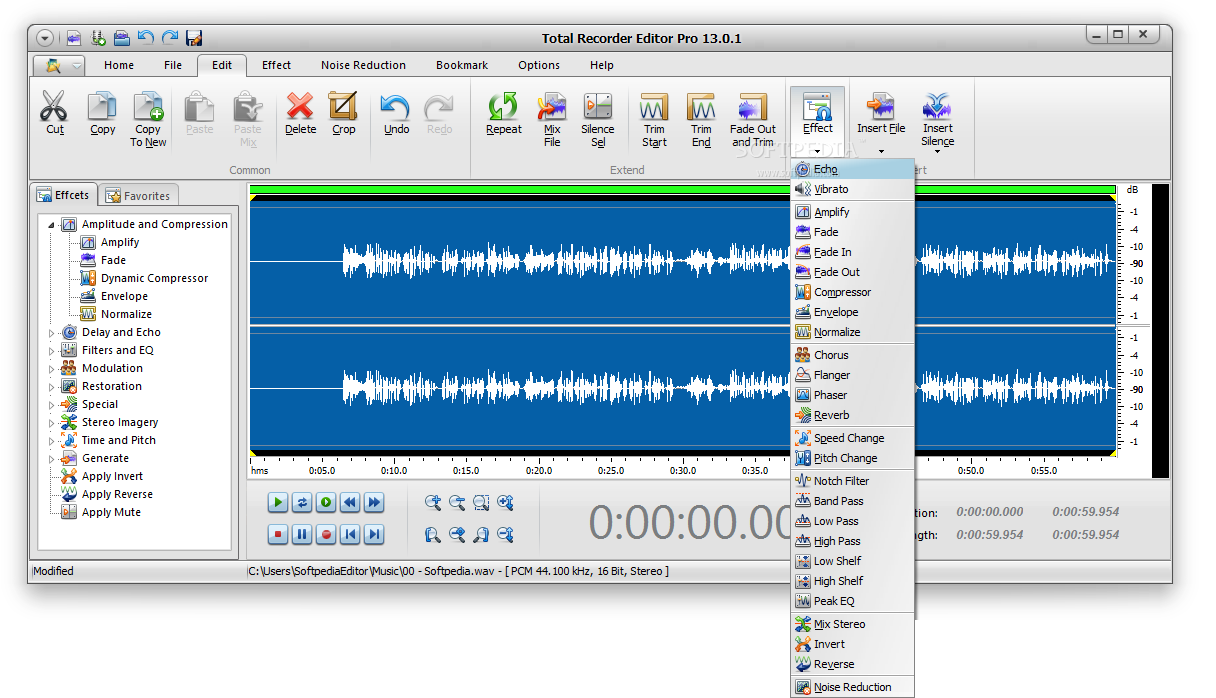Choose Peak EQ from Effect menu
Image resolution: width=1216 pixels, height=698 pixels.
(852, 601)
